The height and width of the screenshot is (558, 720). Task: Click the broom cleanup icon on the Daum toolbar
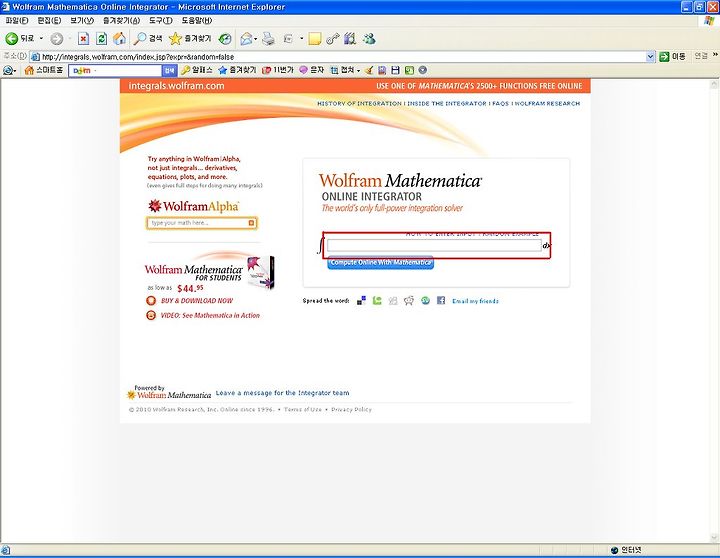[x=369, y=70]
